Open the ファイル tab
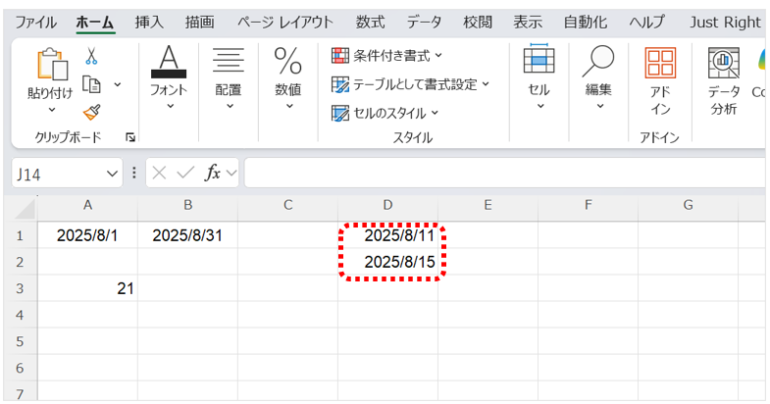This screenshot has width=770, height=404. 36,22
